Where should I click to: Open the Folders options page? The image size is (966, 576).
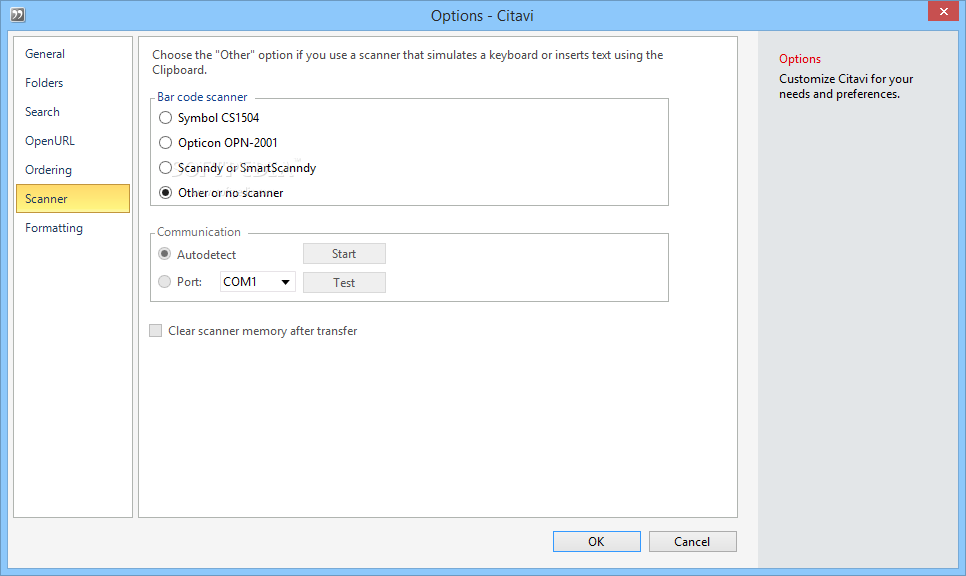tap(73, 83)
